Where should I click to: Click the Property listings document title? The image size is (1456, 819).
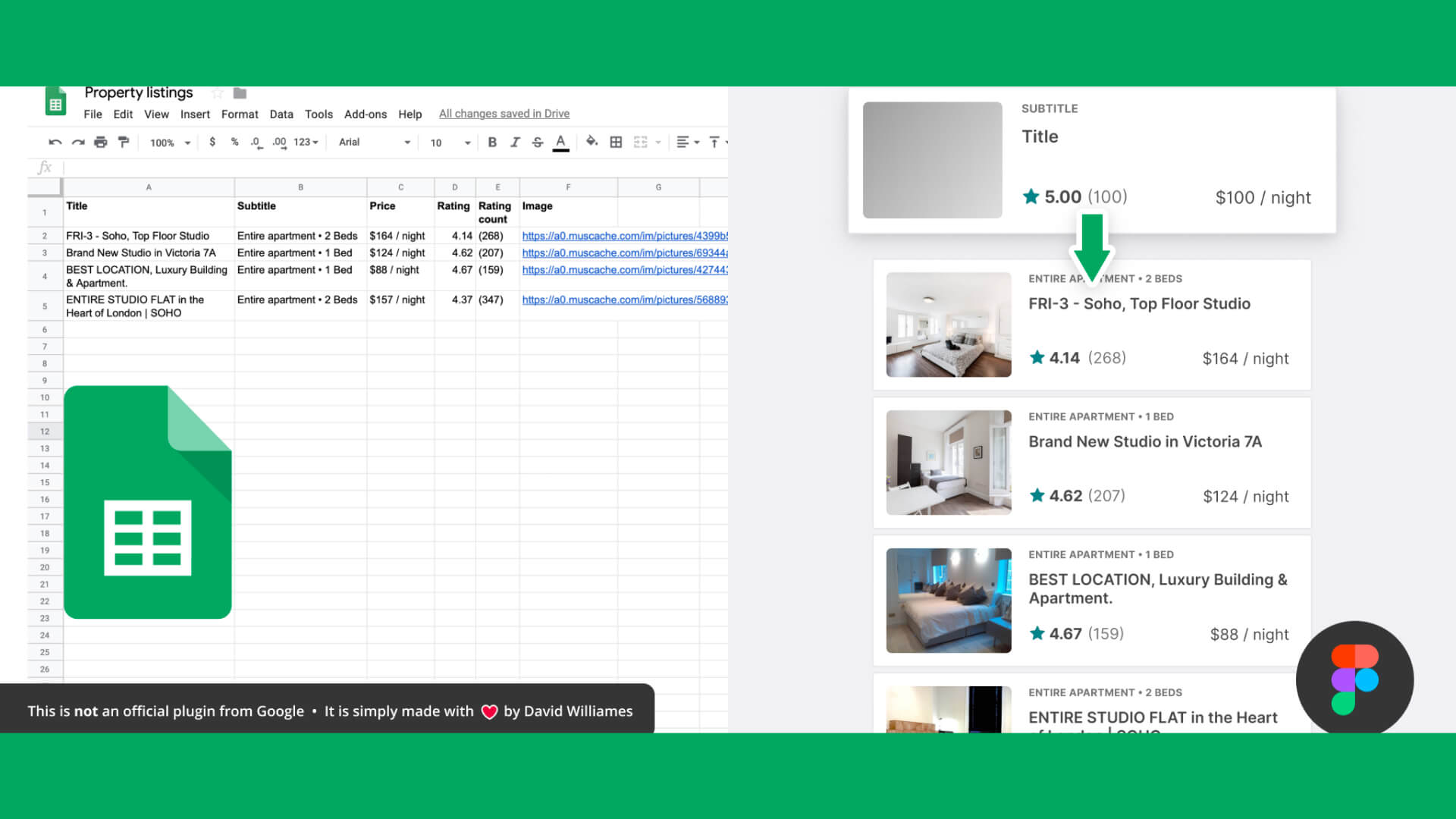point(139,93)
